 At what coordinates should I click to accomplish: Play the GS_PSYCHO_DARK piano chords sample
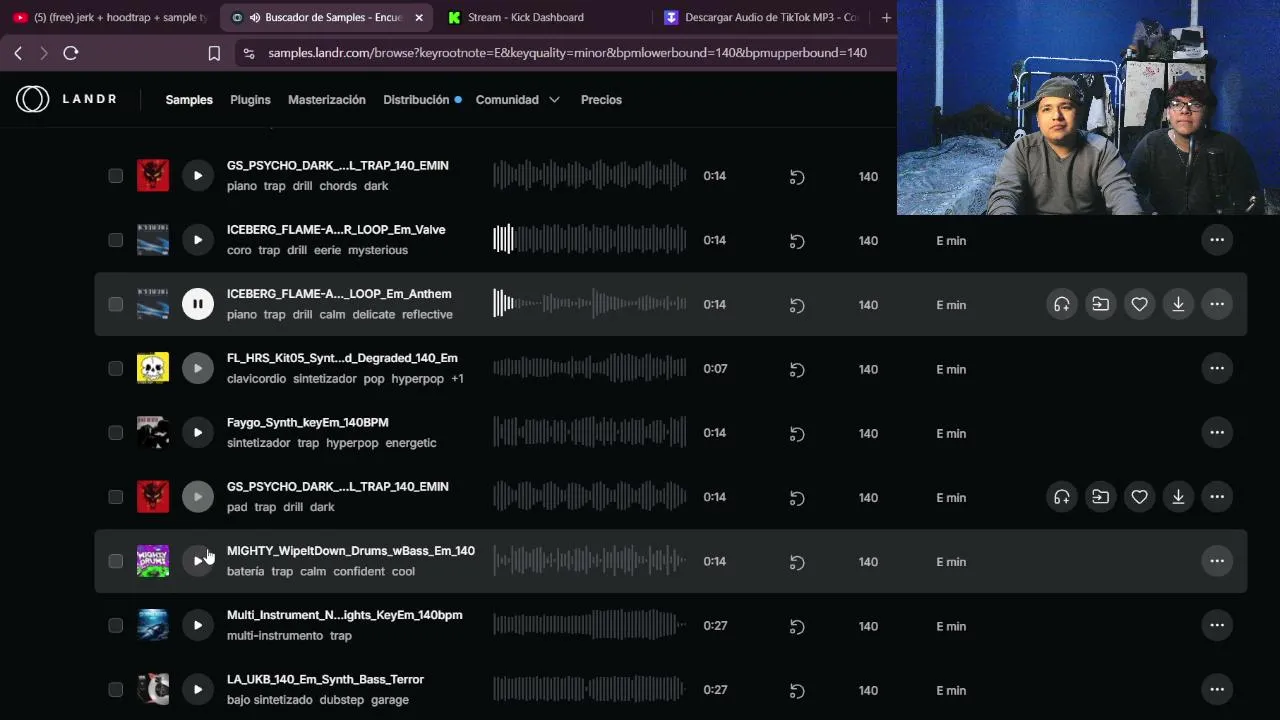click(x=198, y=176)
